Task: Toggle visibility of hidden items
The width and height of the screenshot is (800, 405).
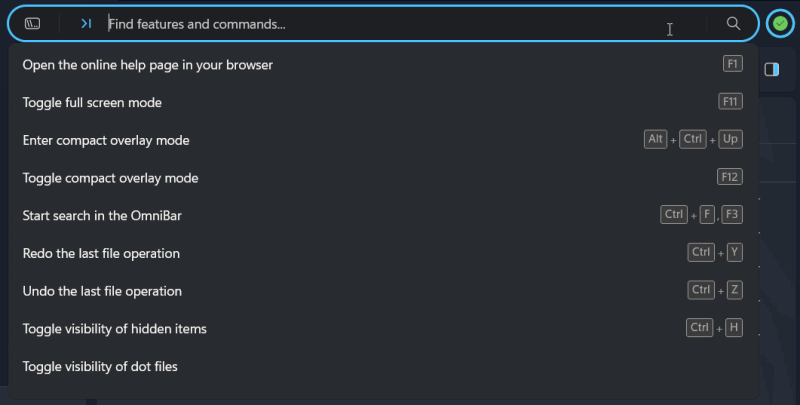Action: [114, 329]
